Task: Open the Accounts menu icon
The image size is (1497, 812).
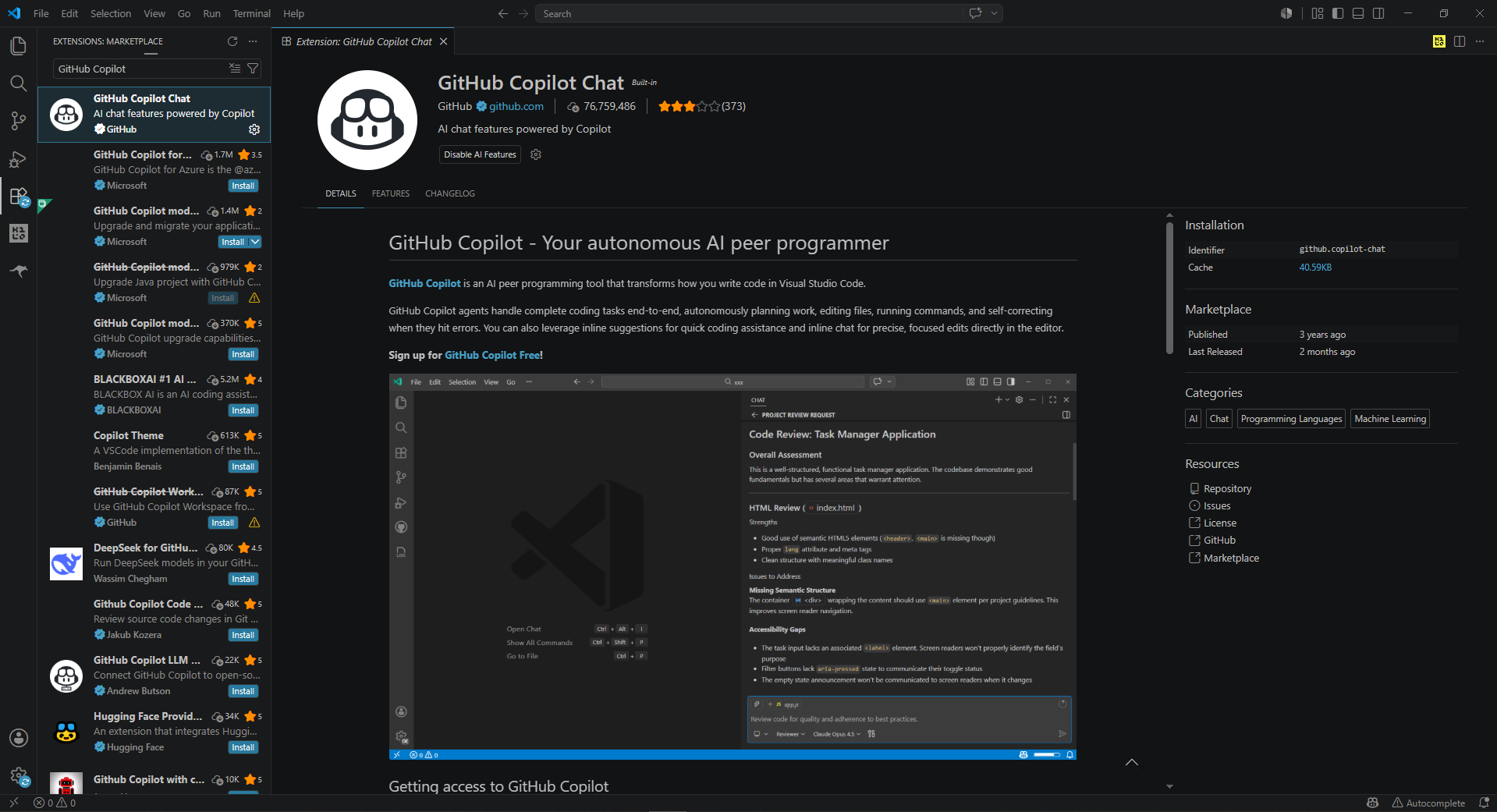Action: pyautogui.click(x=18, y=738)
